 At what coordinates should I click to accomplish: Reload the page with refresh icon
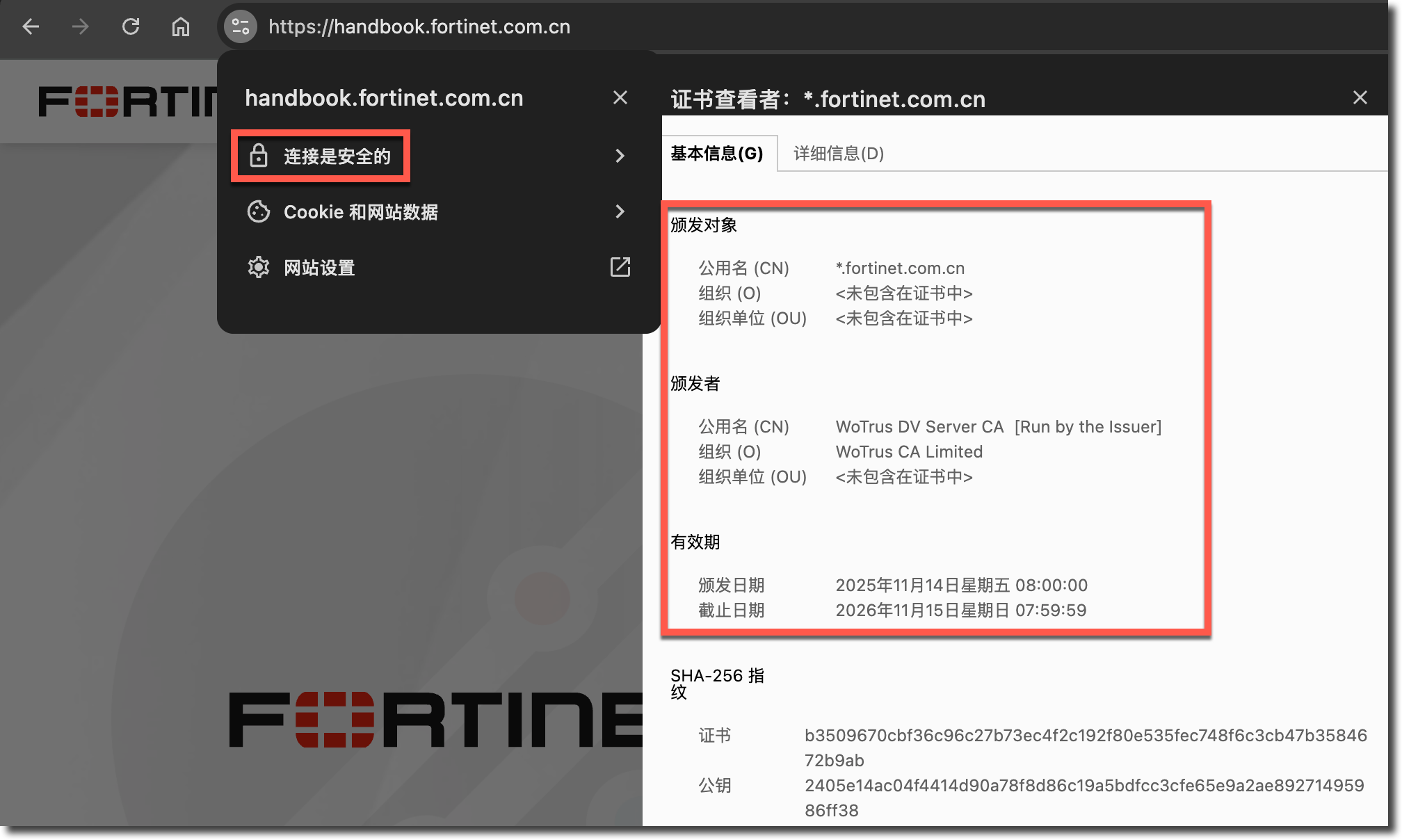[x=131, y=26]
